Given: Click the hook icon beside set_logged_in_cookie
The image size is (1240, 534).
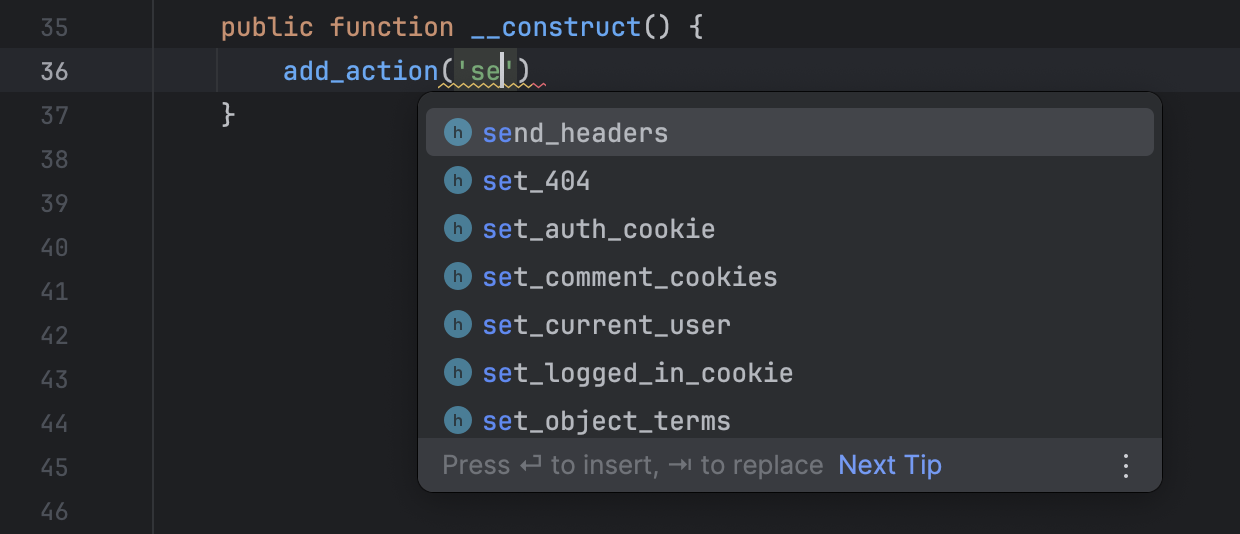Looking at the screenshot, I should (x=457, y=373).
